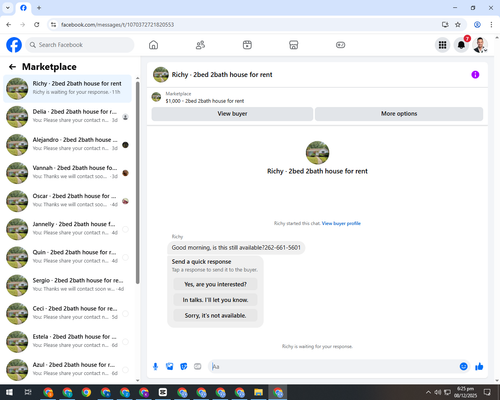Choose a sticker icon in composer
The image size is (500, 400).
(184, 367)
